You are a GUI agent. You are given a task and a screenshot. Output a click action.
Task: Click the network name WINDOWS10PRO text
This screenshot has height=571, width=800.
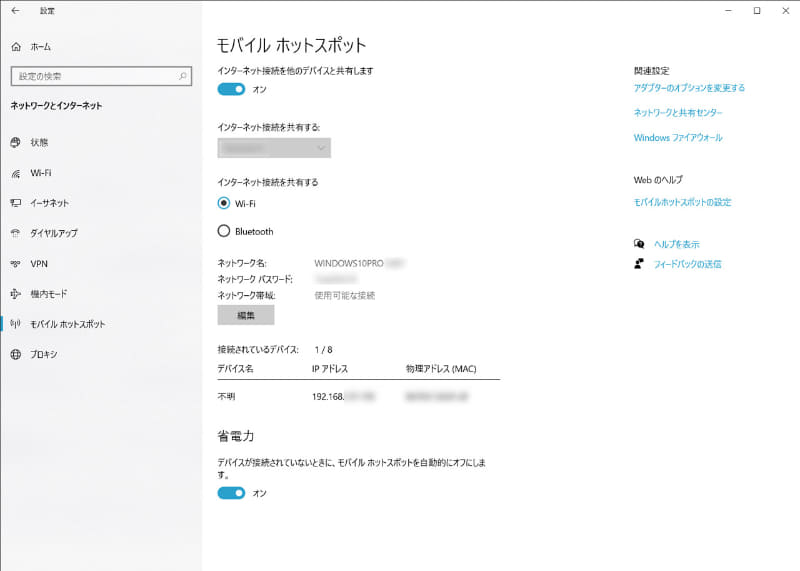pyautogui.click(x=349, y=263)
